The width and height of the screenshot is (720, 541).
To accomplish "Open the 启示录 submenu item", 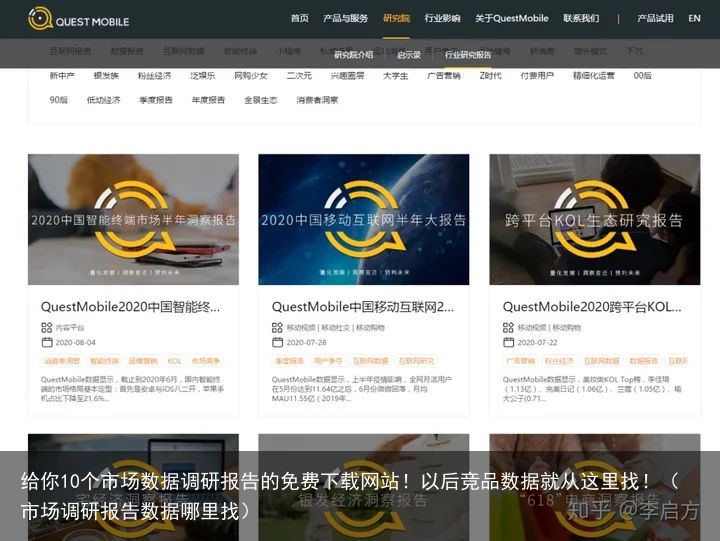I will tap(409, 55).
